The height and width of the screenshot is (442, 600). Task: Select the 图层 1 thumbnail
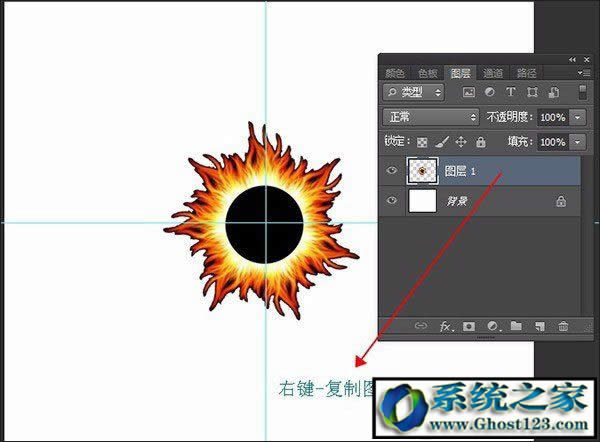[x=422, y=171]
